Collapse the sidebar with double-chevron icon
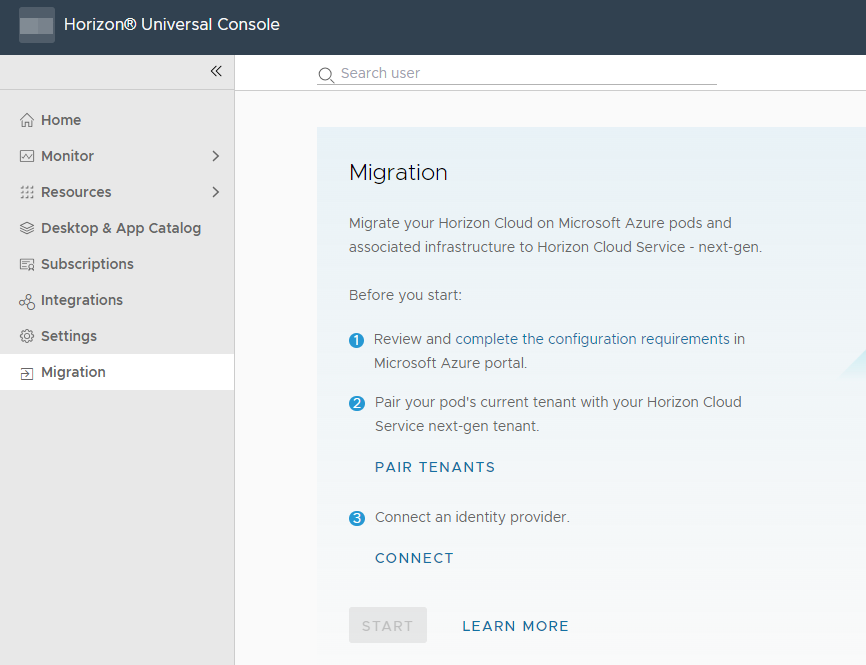 (x=216, y=71)
